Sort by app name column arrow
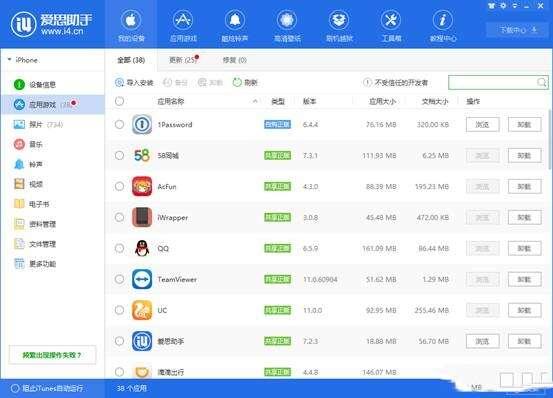This screenshot has width=553, height=398. coord(255,102)
